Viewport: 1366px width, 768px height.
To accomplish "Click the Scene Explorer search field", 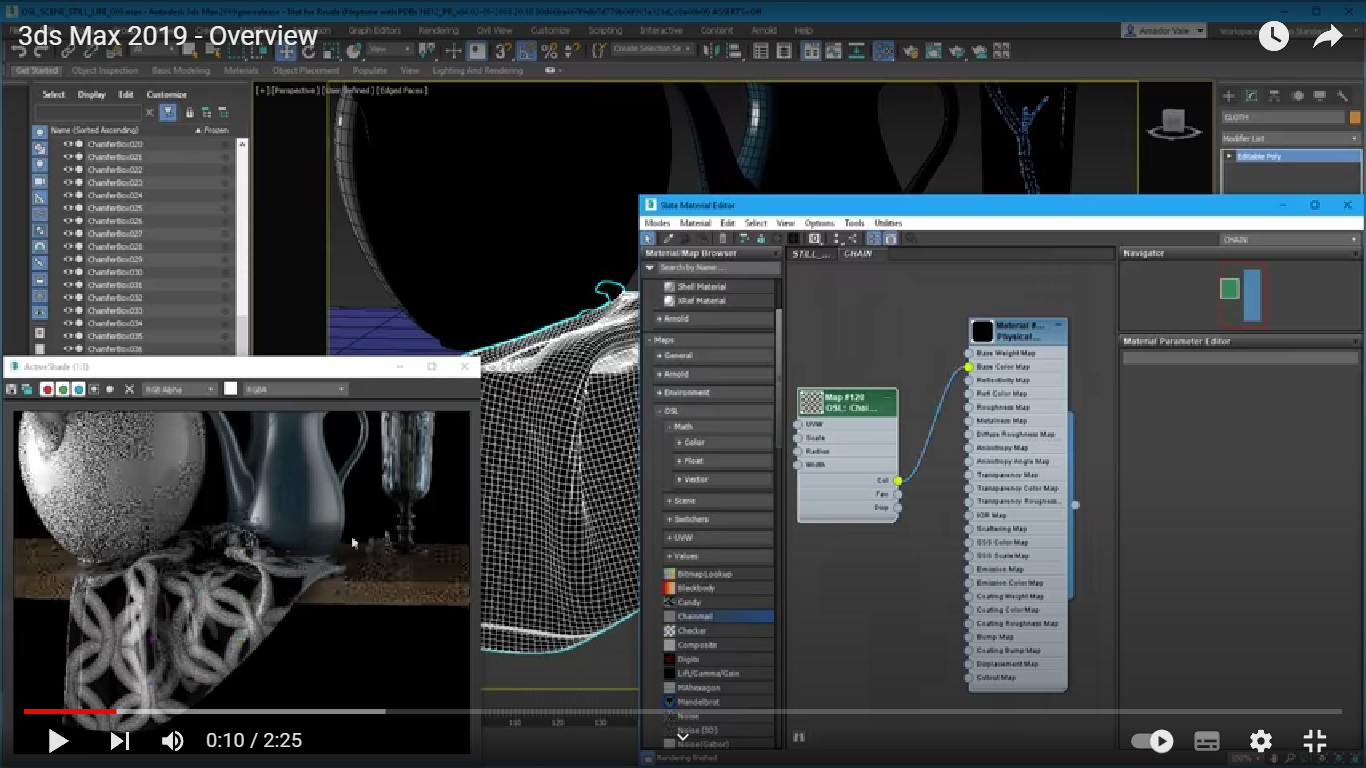I will click(89, 113).
